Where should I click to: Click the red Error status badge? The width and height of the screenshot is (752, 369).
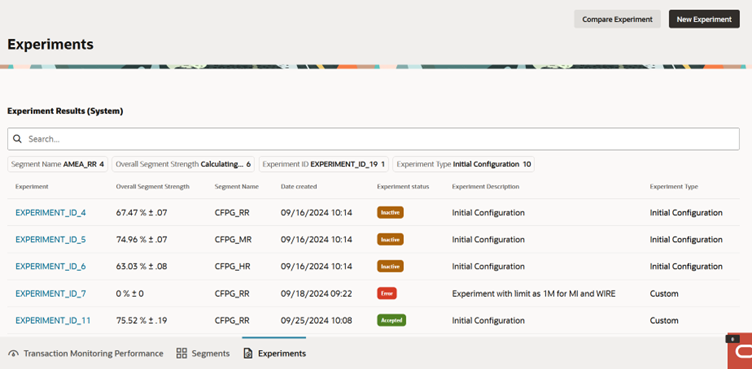click(x=387, y=294)
